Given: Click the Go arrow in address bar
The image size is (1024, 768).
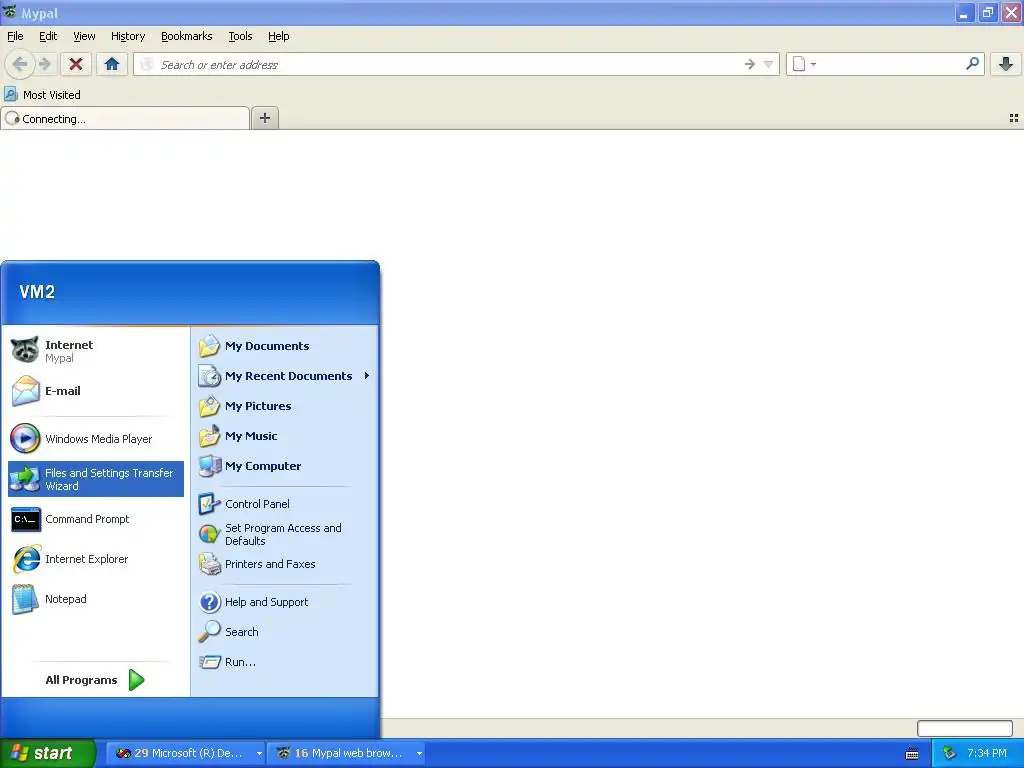Looking at the screenshot, I should pyautogui.click(x=750, y=64).
